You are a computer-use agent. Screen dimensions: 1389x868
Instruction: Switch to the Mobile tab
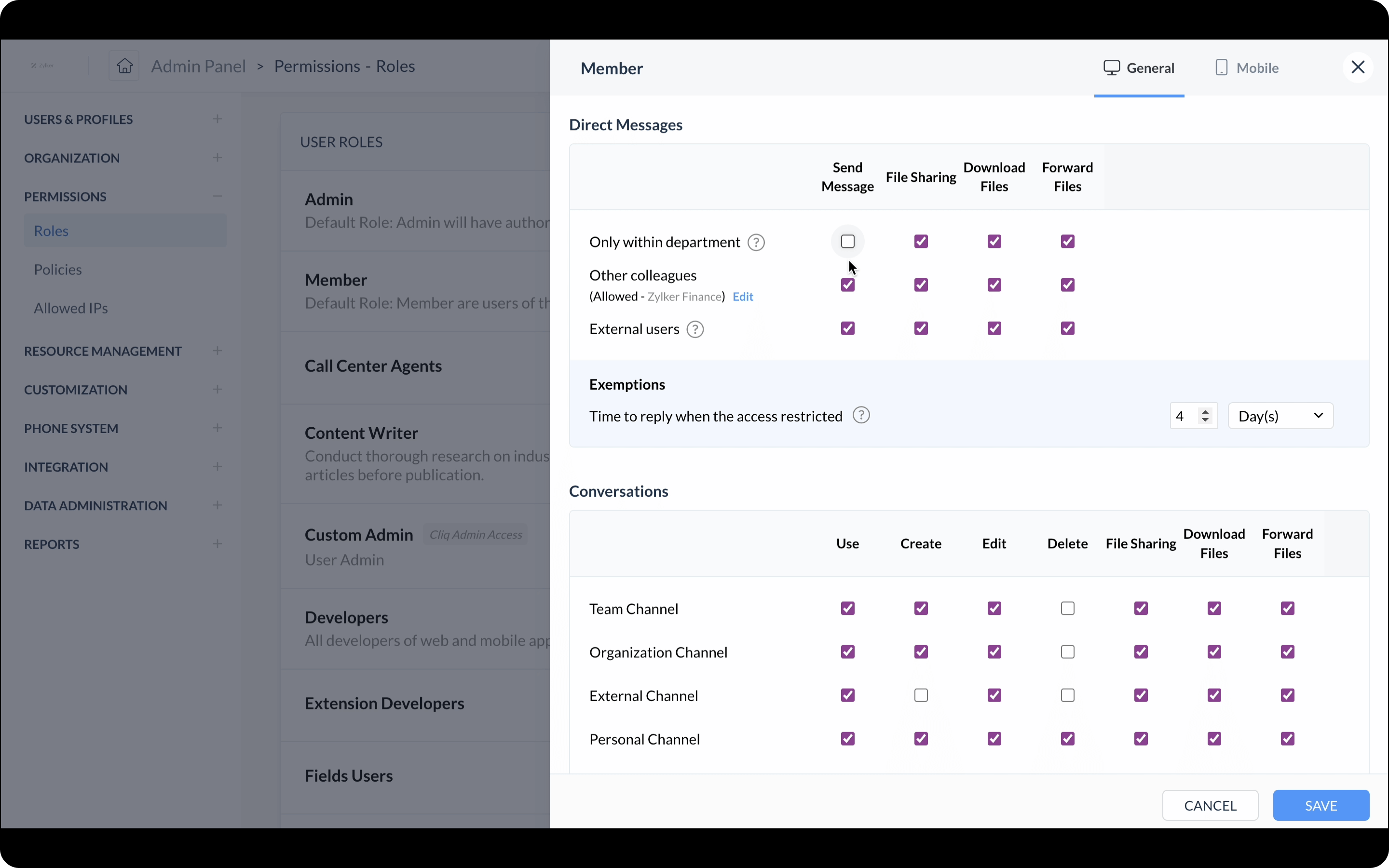click(x=1245, y=67)
